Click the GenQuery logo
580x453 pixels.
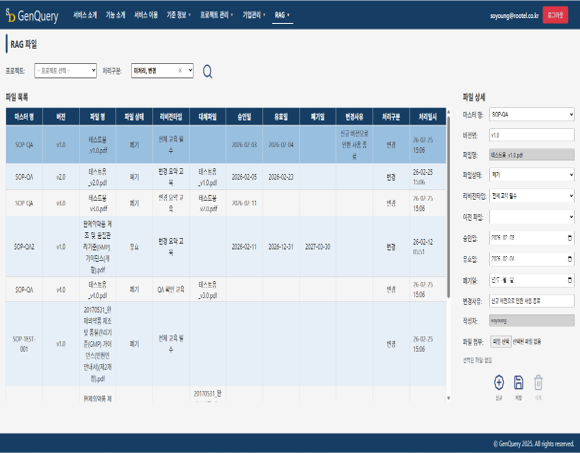click(x=32, y=15)
